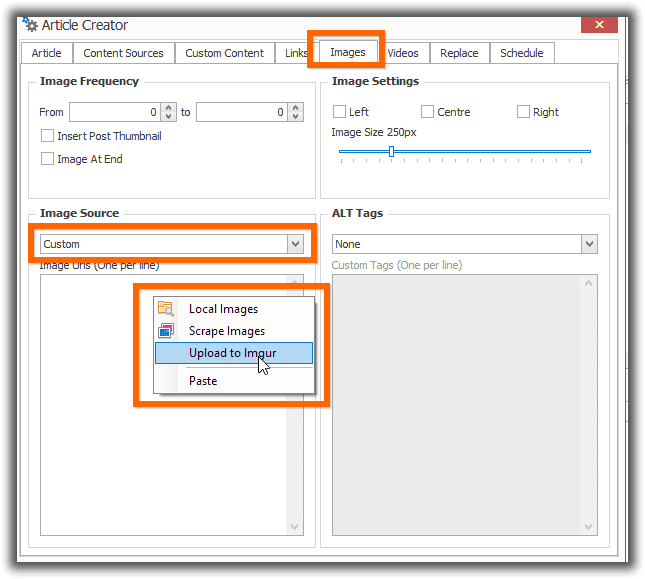645x579 pixels.
Task: Increase the to frequency value
Action: 295,107
